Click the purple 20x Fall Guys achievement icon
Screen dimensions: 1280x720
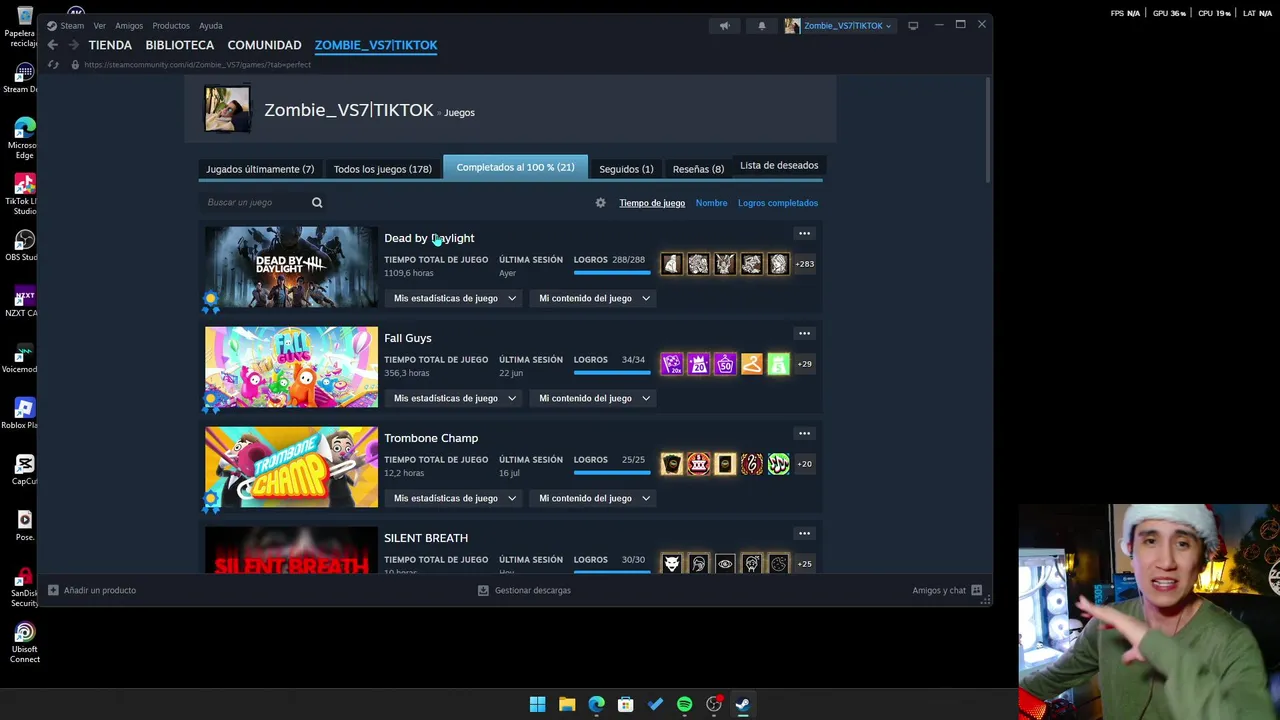[x=672, y=364]
